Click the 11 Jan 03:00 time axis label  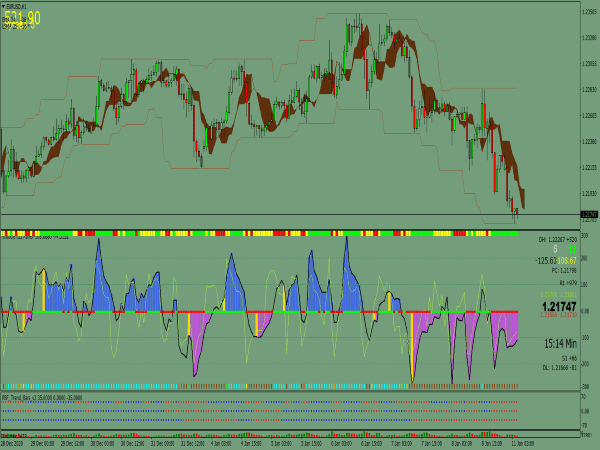coord(522,444)
